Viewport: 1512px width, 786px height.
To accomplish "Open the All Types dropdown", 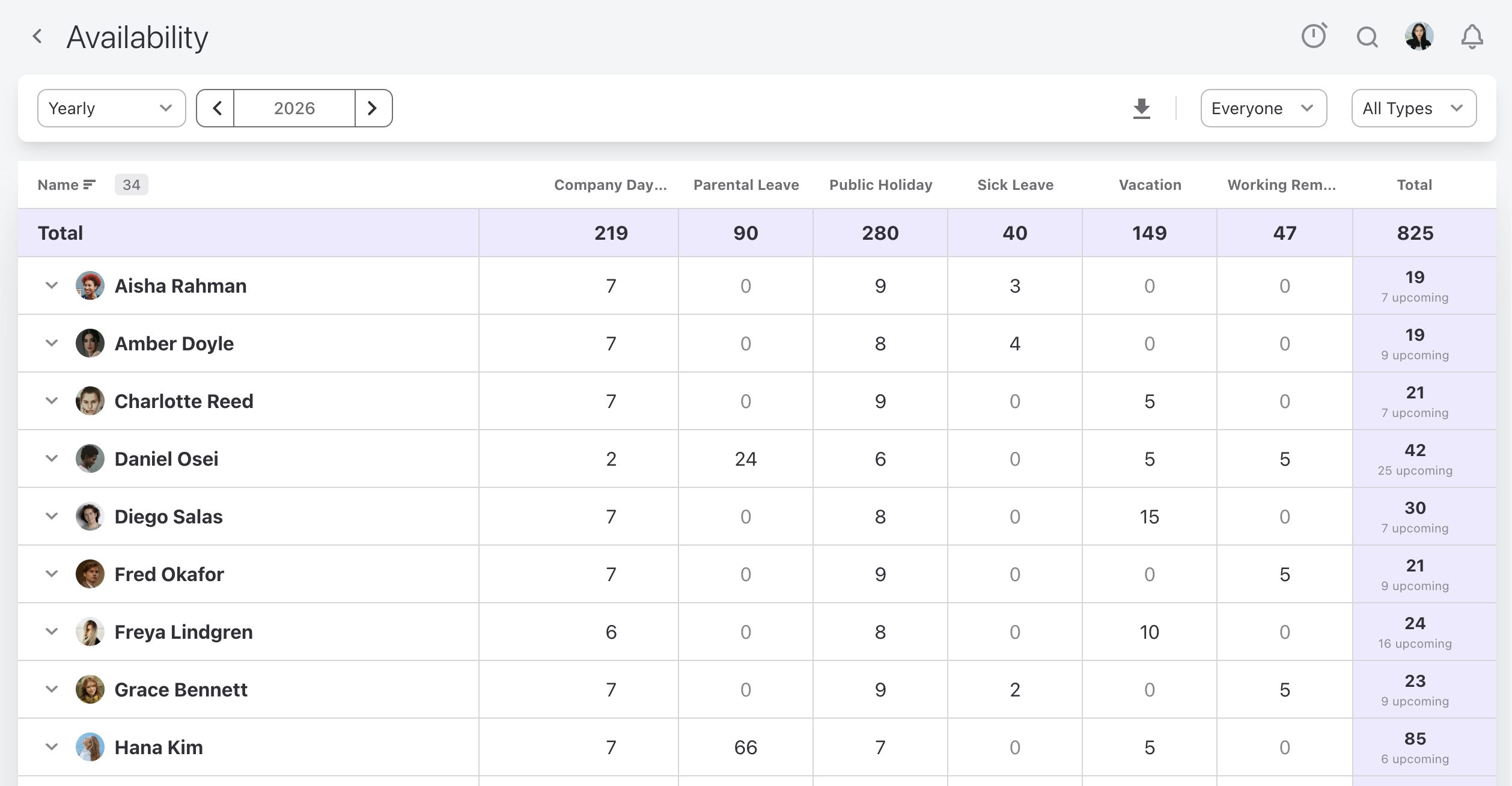I will (1413, 108).
